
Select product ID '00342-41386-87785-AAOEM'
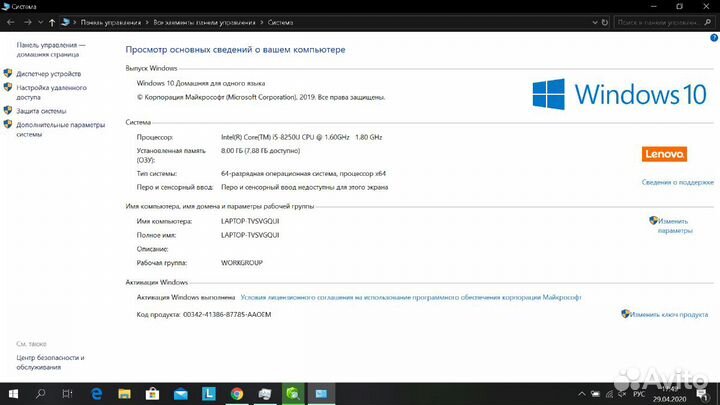click(227, 315)
